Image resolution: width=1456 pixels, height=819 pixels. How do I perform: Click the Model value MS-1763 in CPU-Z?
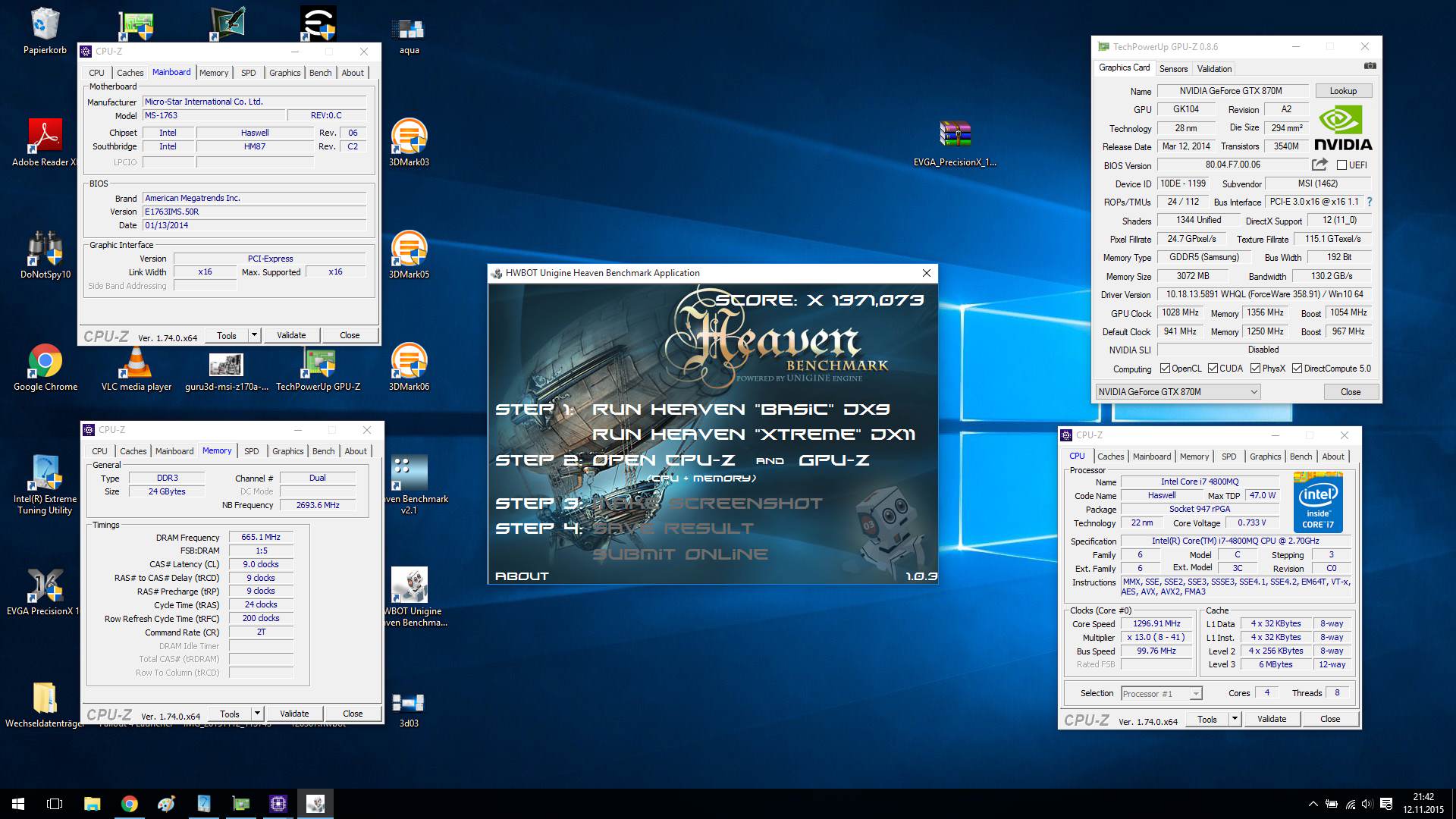[214, 115]
